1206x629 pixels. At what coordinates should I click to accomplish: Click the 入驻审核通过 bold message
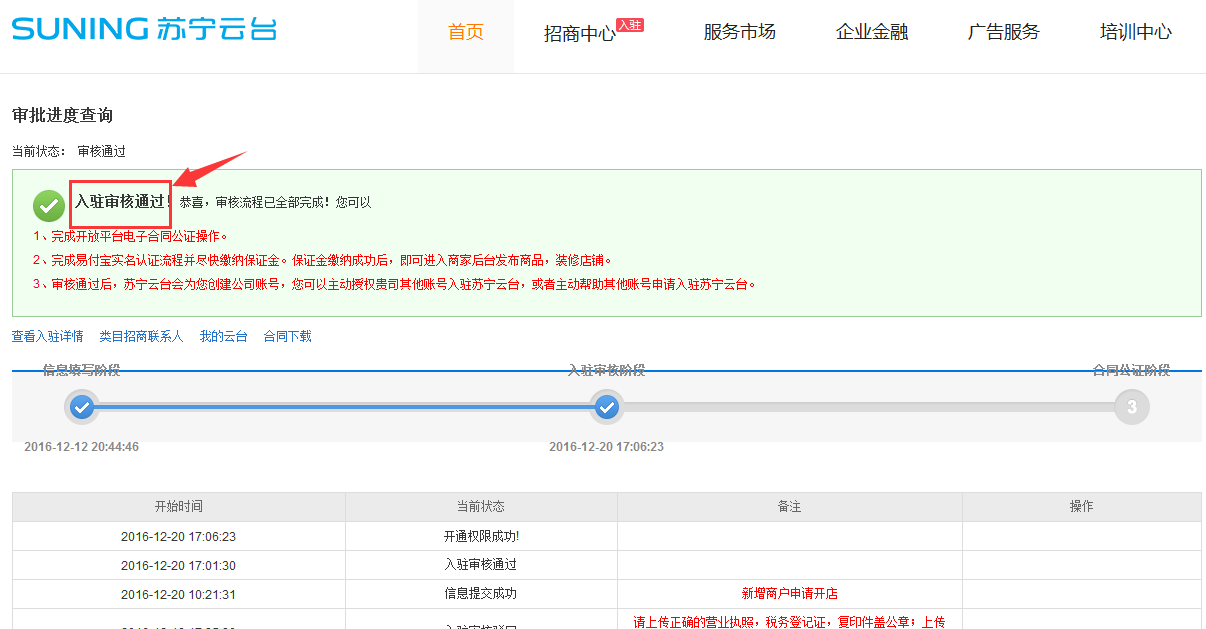pos(120,202)
